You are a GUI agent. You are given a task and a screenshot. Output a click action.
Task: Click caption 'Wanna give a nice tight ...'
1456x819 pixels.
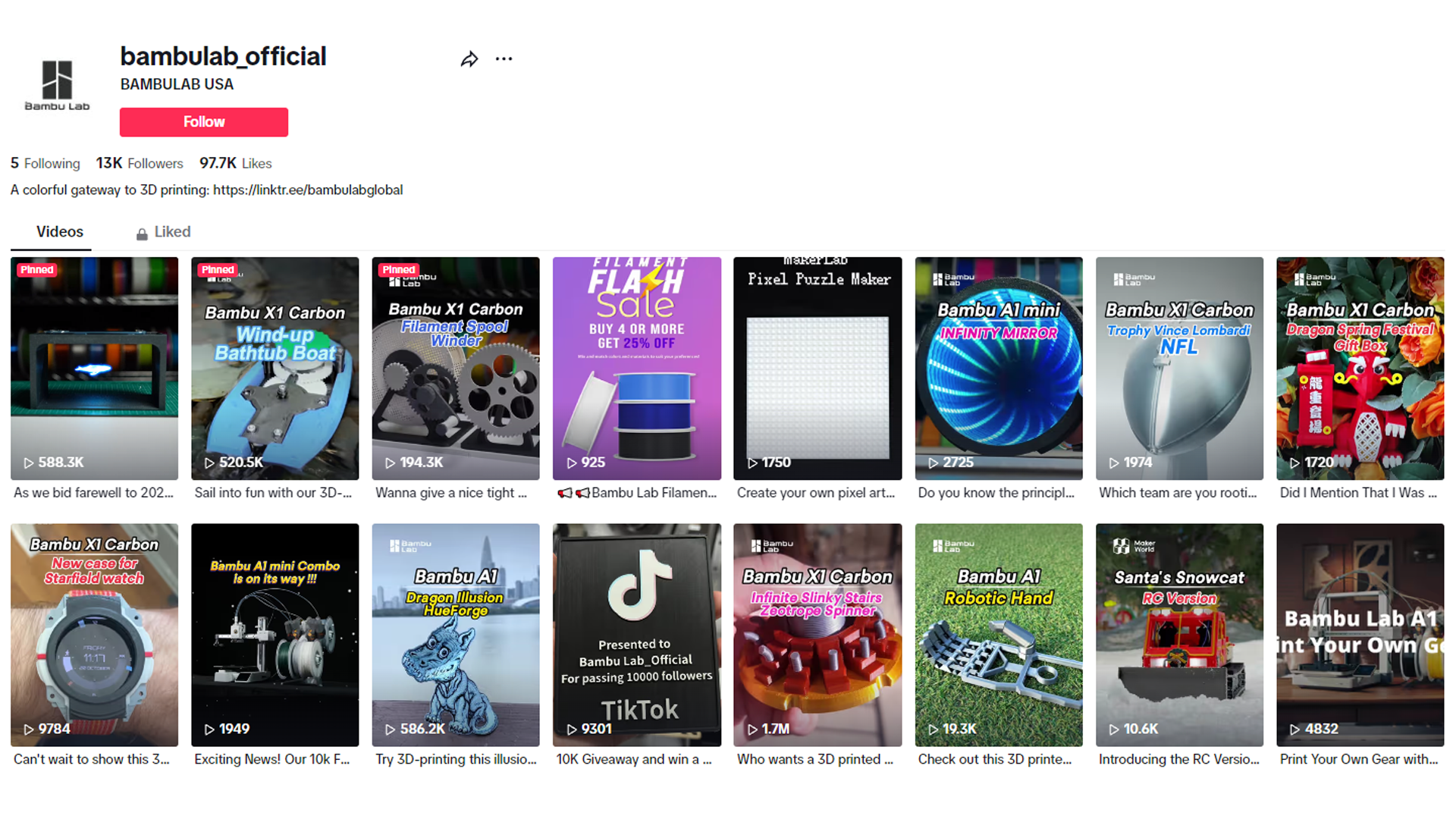point(451,493)
